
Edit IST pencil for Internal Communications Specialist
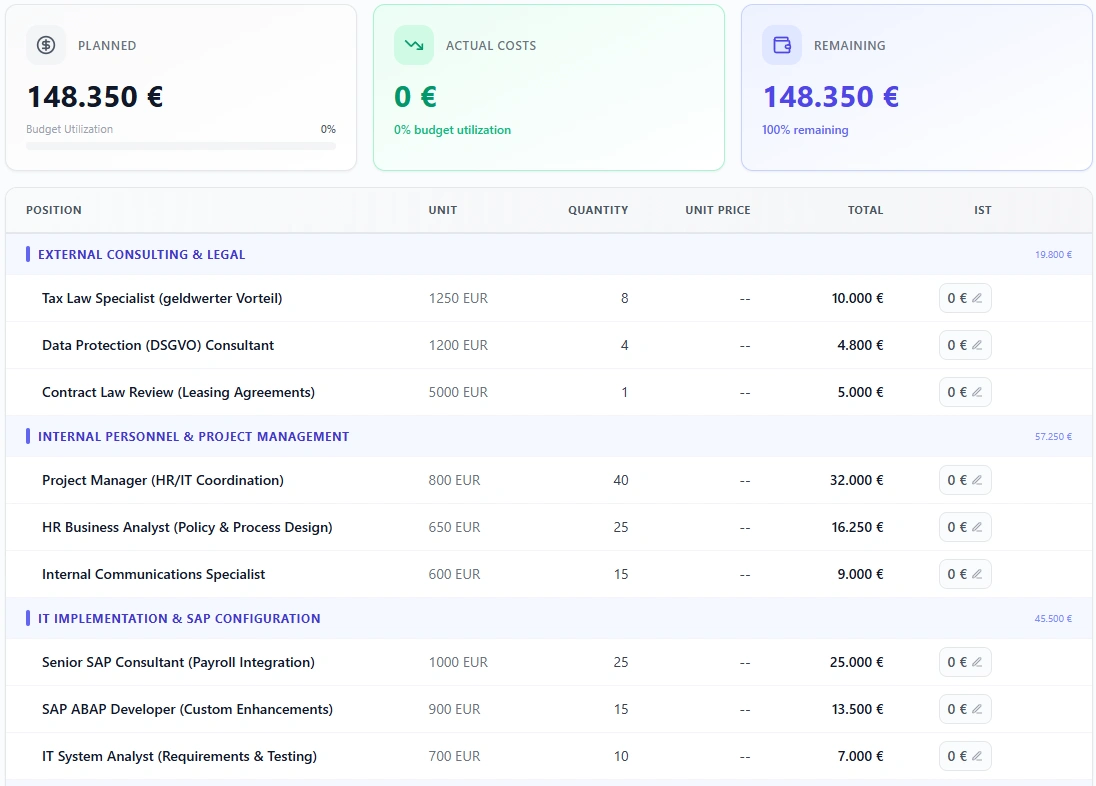[x=977, y=574]
